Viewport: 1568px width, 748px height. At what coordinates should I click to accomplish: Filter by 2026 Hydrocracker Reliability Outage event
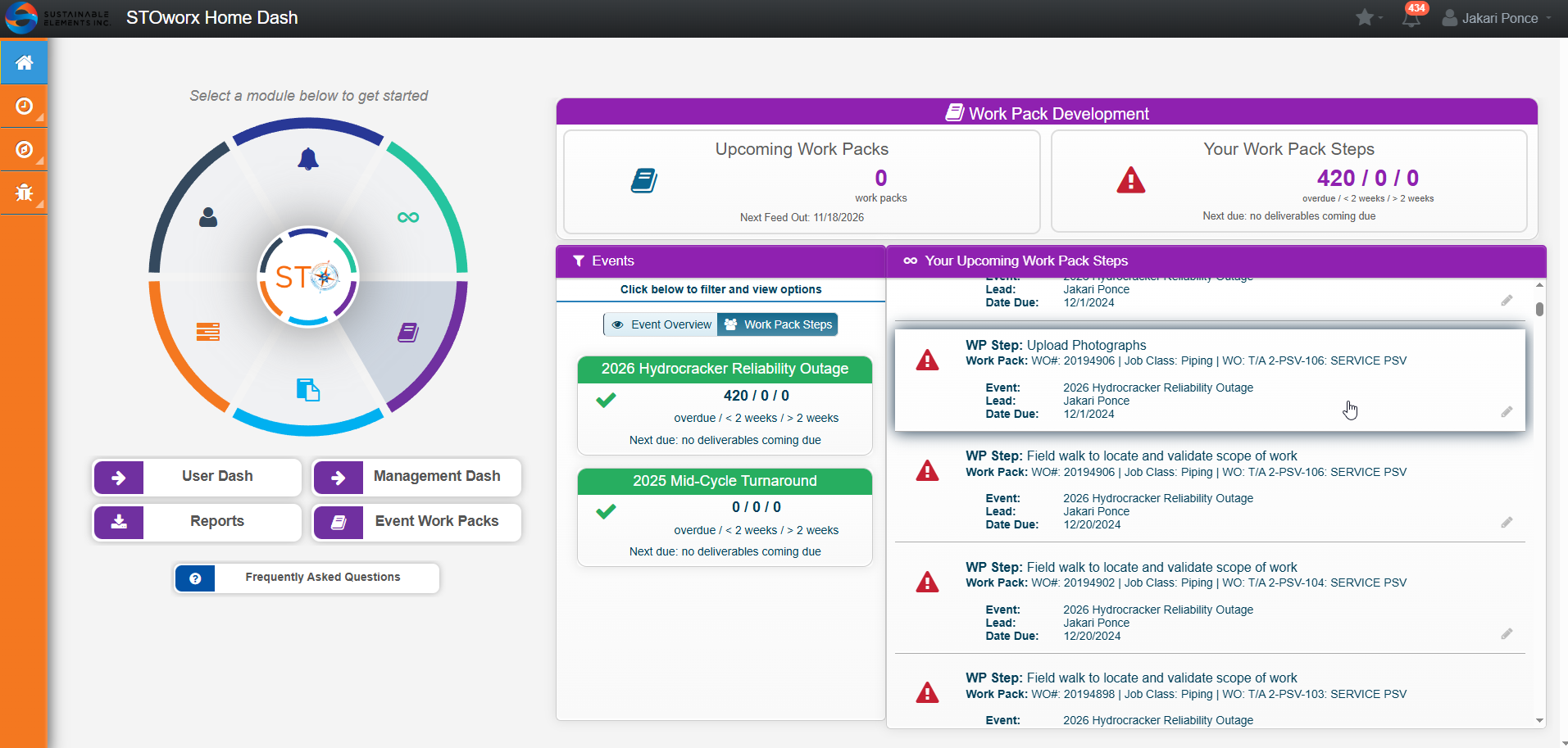coord(725,405)
